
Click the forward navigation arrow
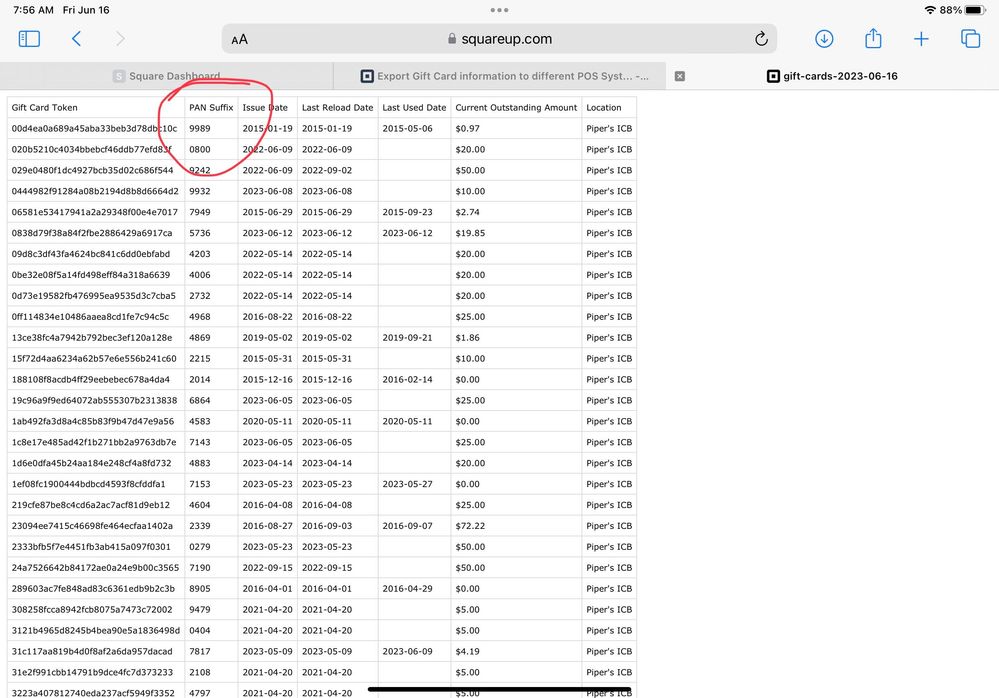click(x=121, y=39)
